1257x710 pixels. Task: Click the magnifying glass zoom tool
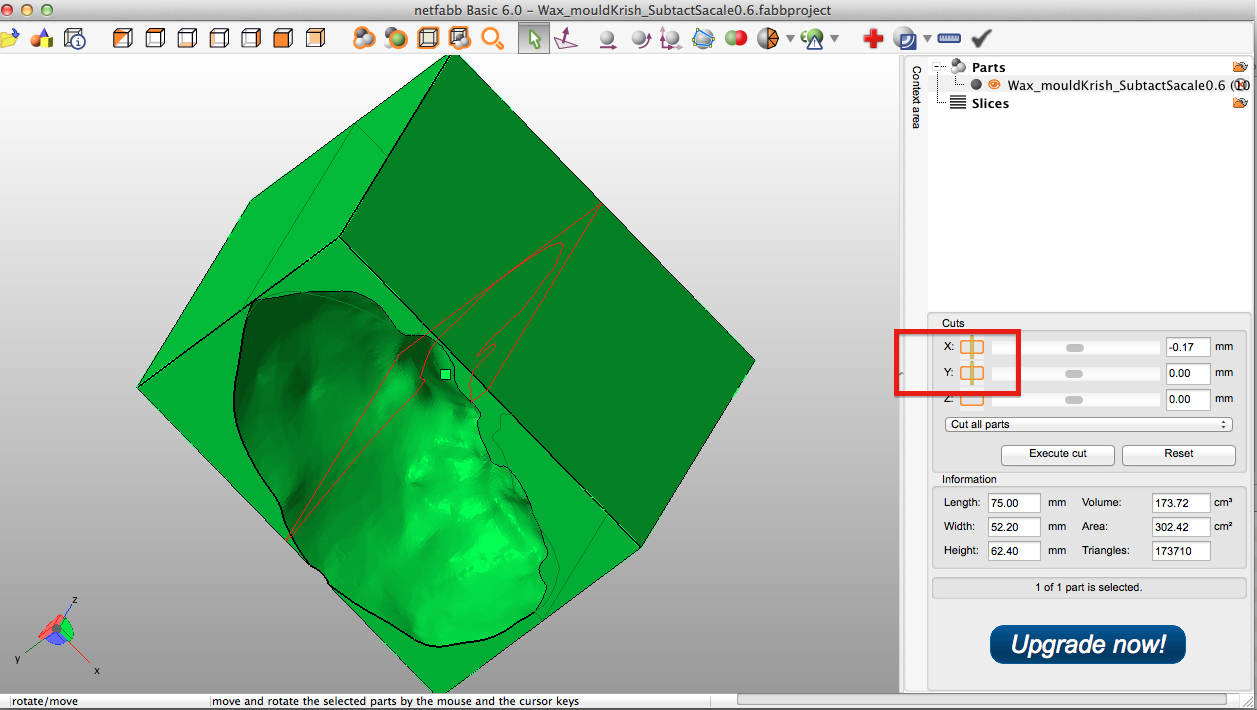tap(493, 38)
